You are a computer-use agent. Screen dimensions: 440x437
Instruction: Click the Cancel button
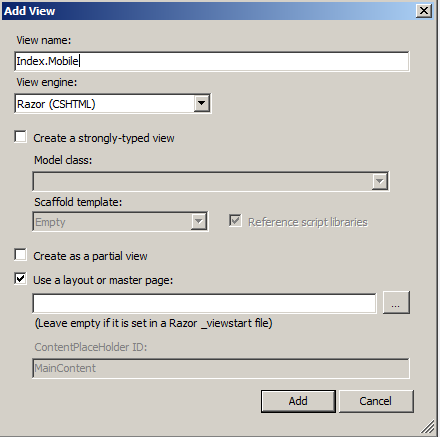376,401
